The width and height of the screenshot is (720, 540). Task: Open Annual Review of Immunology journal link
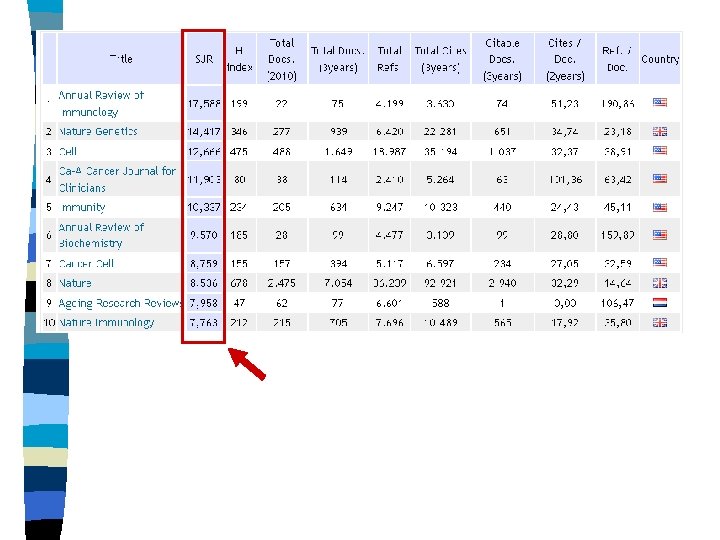point(101,103)
